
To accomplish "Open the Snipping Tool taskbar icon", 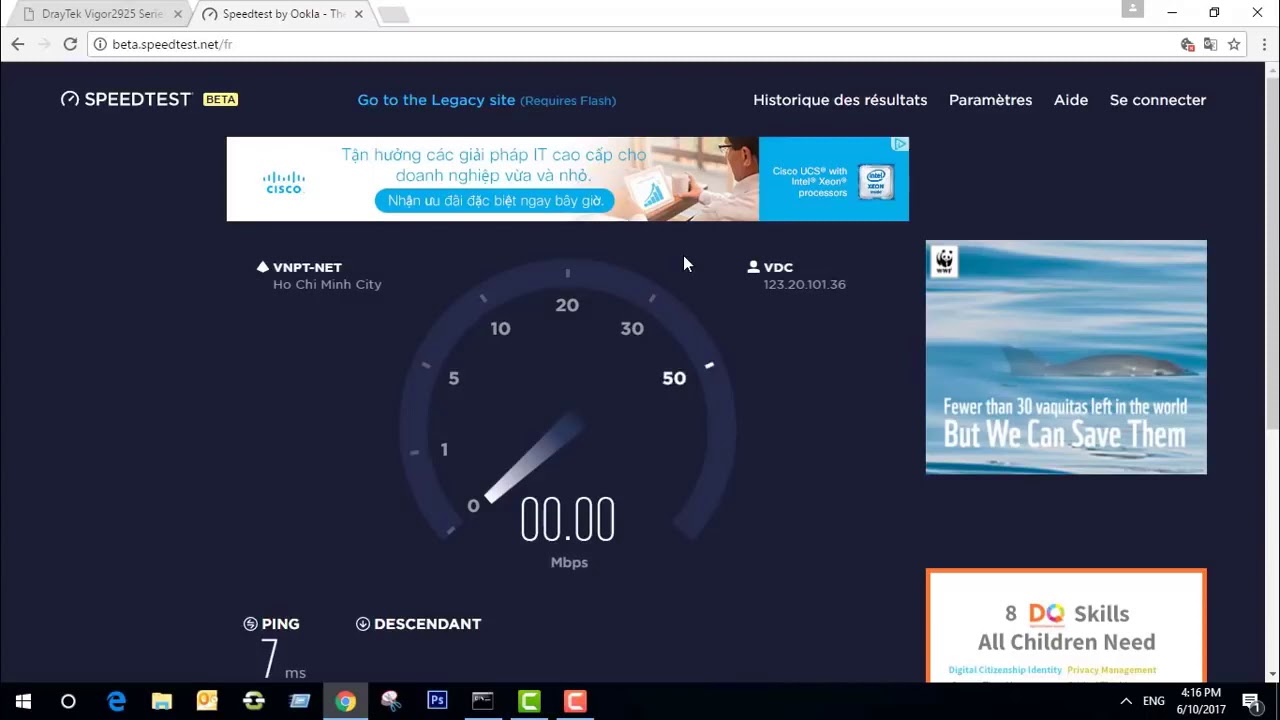I will coord(391,701).
